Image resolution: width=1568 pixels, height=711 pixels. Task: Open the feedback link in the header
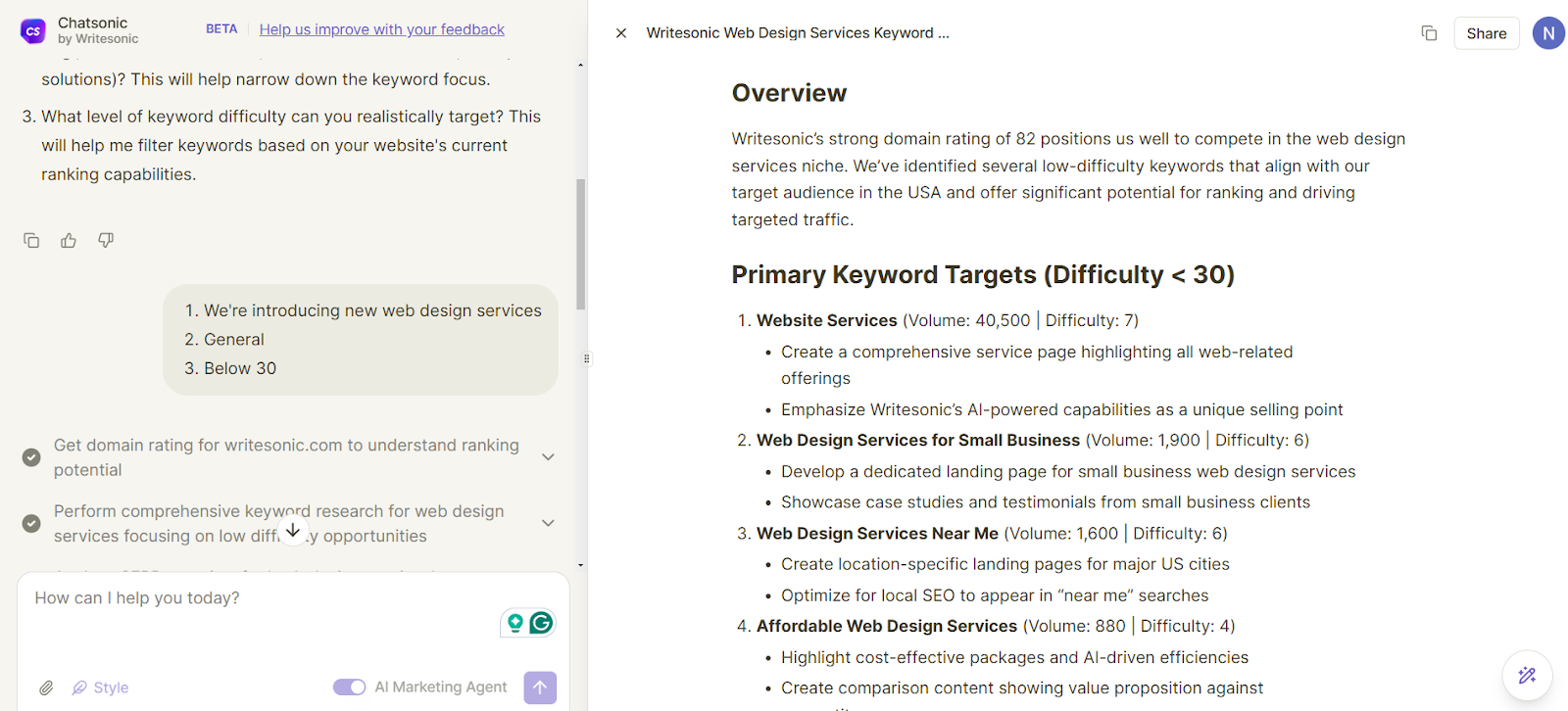(382, 29)
